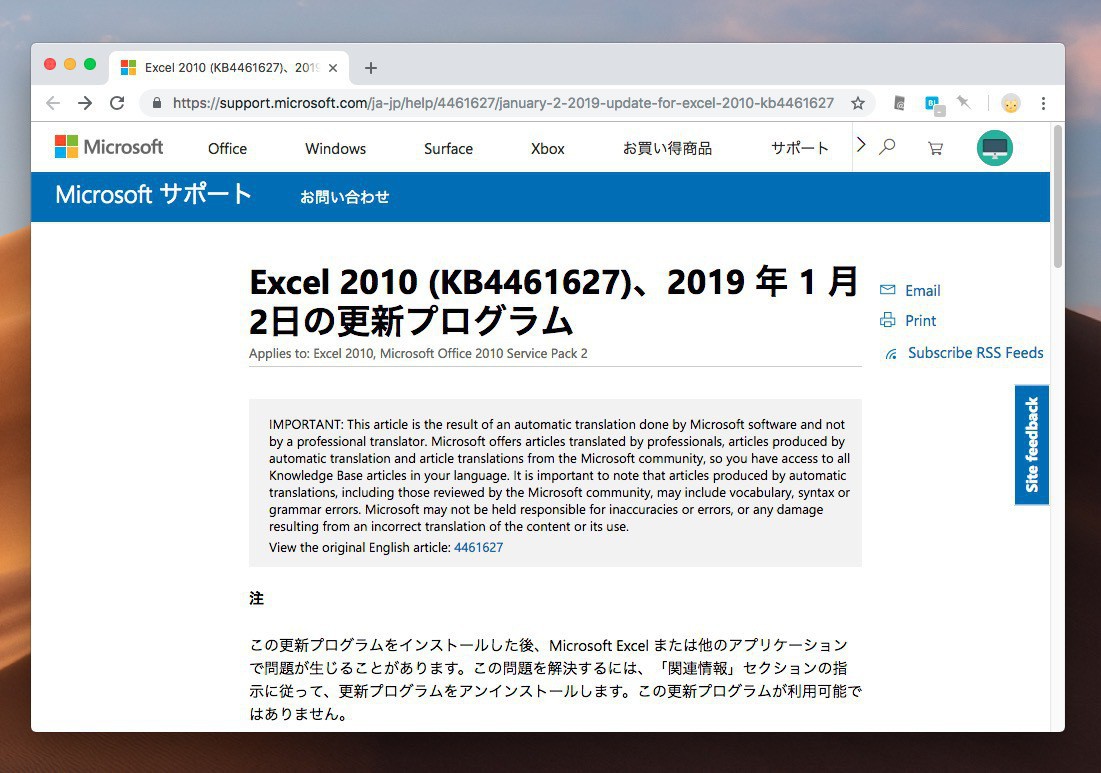Select the Excel 2010 (KB4461627) browser tab
Viewport: 1101px width, 773px height.
click(x=229, y=68)
